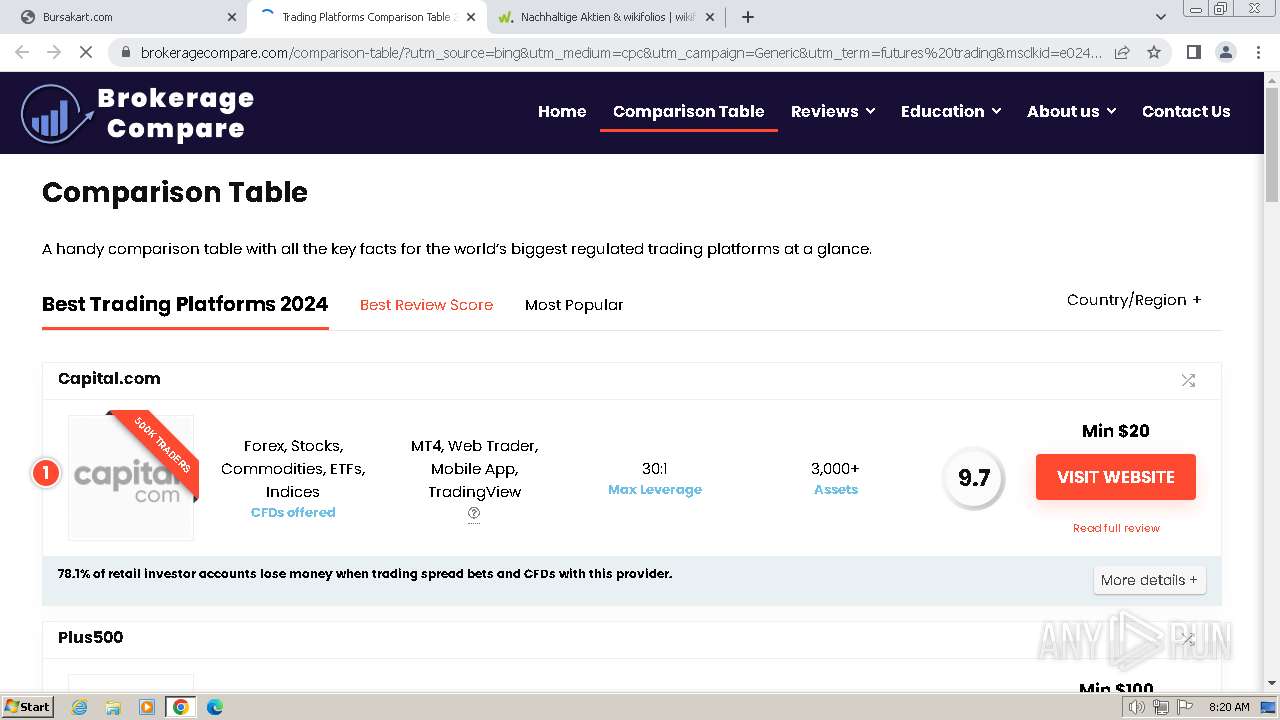The width and height of the screenshot is (1280, 720).
Task: Read full review of Capital.com
Action: (1116, 528)
